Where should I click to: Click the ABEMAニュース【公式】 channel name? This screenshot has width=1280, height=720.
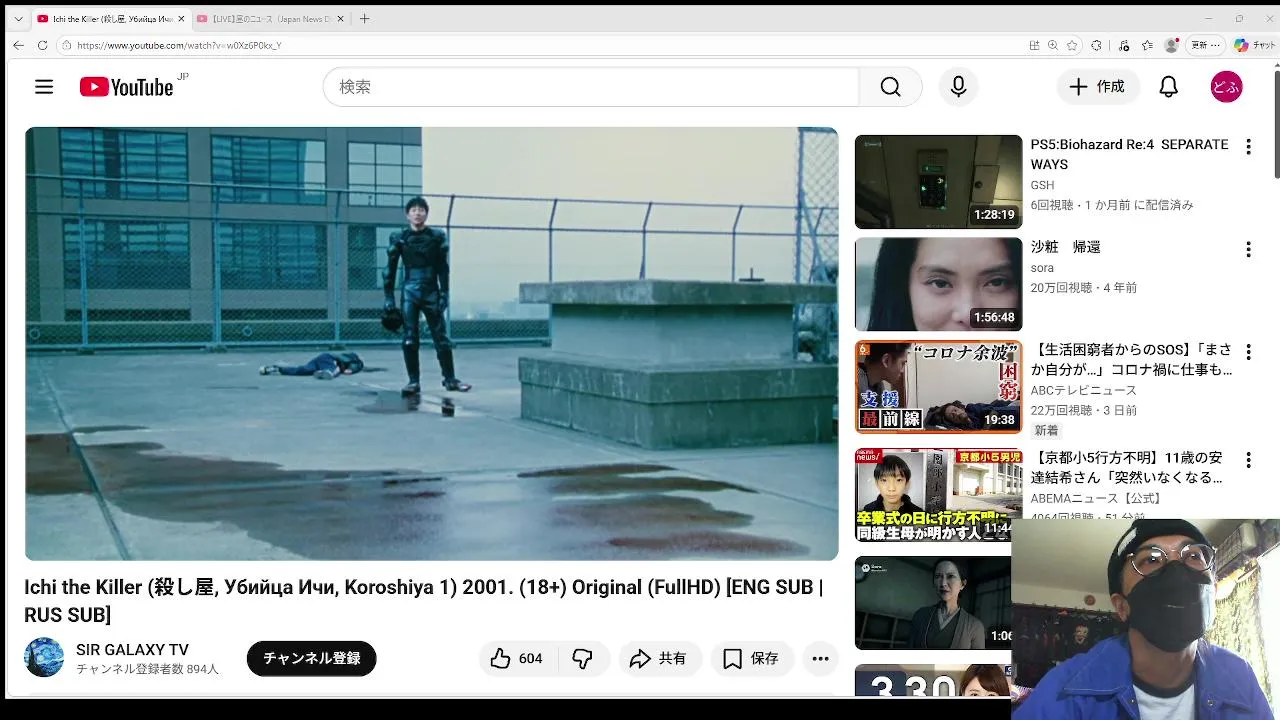(1097, 498)
